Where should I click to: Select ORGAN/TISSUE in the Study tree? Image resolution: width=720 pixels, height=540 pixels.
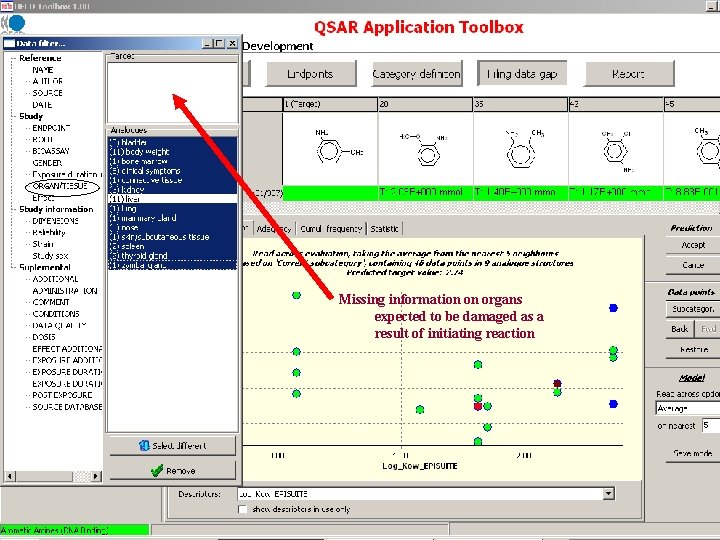[60, 186]
